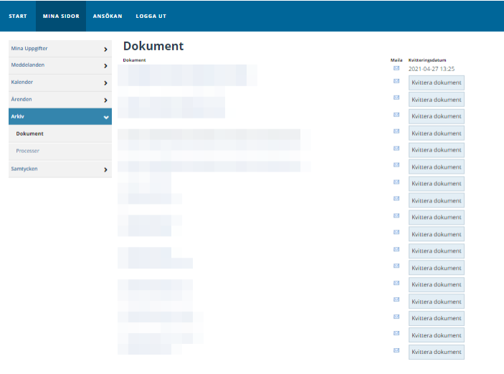Viewport: 504px width, 374px height.
Task: Click the topmost Kvittera dokument button
Action: (x=436, y=83)
